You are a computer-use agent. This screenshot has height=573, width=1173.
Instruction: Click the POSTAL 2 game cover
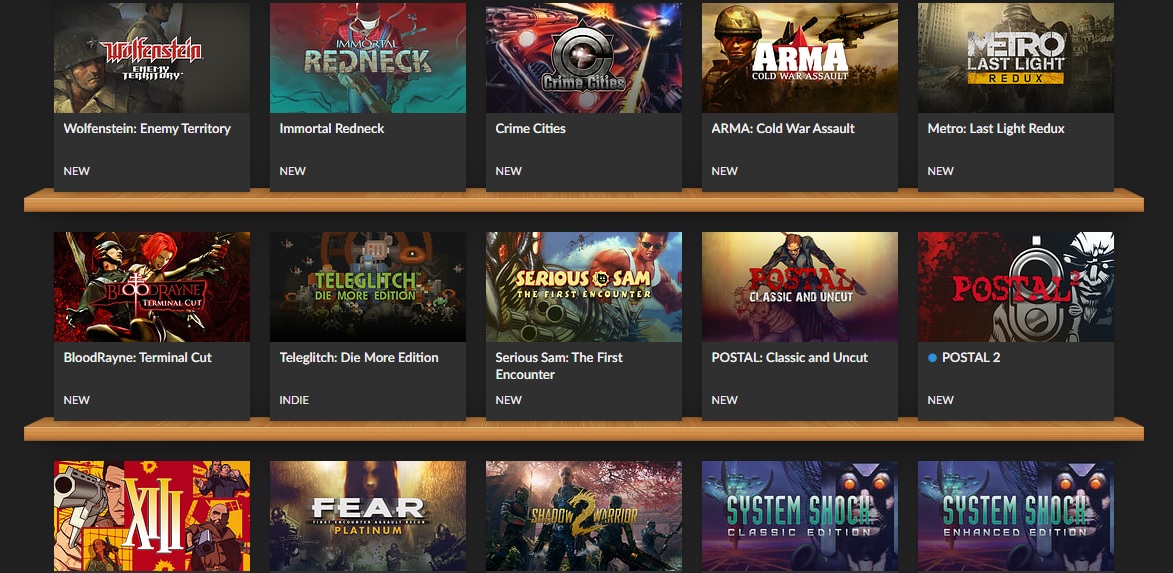[x=1016, y=286]
